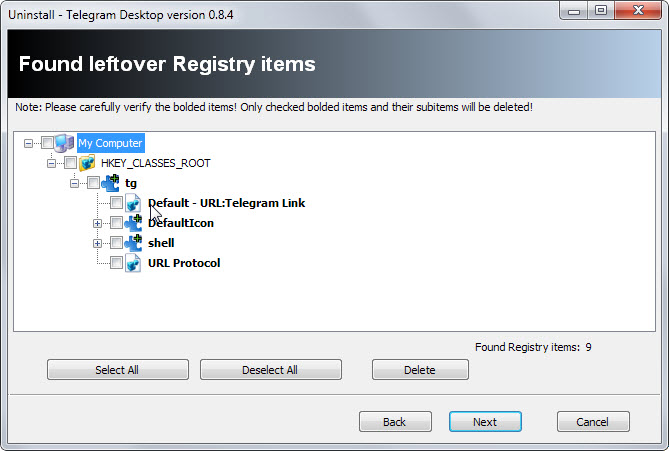Screen dimensions: 669x451
Task: Collapse the My Computer tree node
Action: (x=28, y=143)
